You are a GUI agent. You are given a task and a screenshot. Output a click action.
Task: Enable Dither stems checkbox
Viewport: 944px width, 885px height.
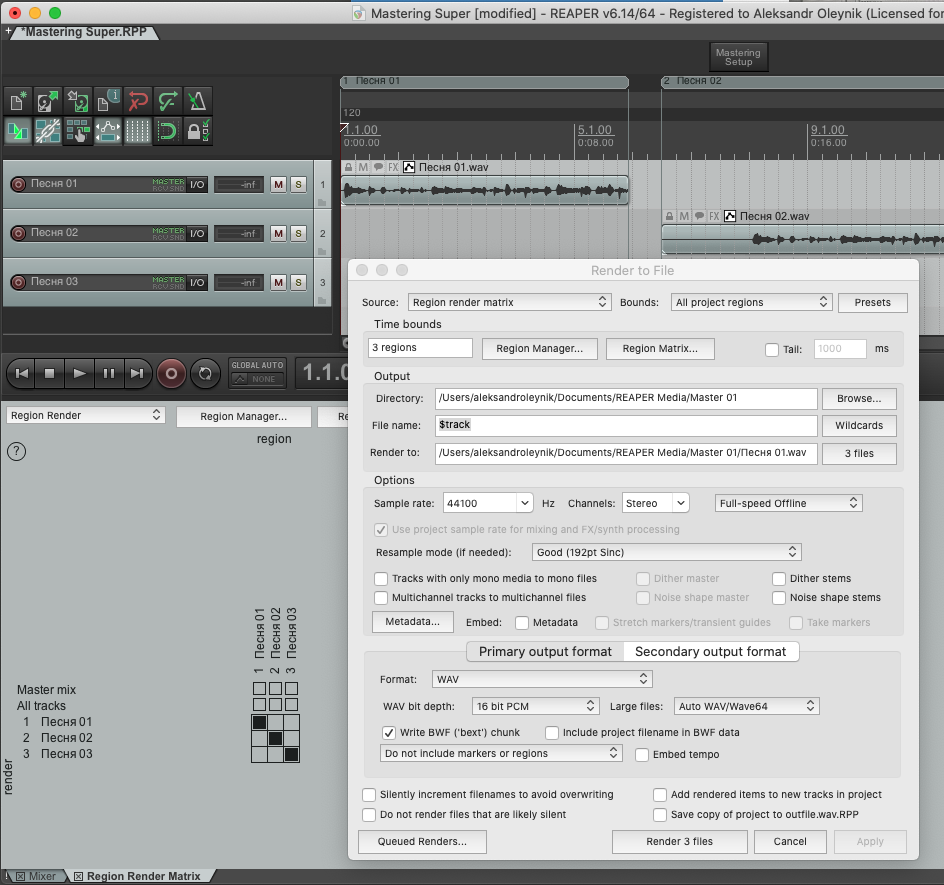[778, 579]
